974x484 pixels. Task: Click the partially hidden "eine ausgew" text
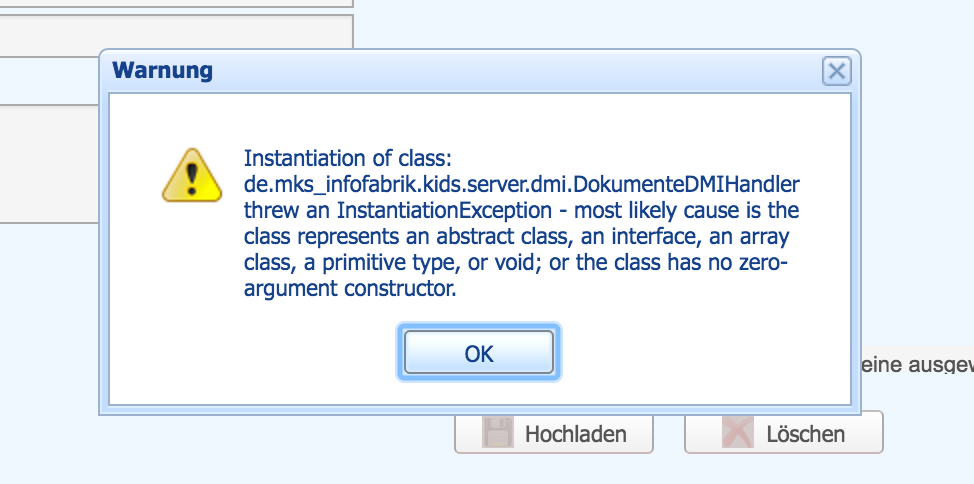[915, 366]
